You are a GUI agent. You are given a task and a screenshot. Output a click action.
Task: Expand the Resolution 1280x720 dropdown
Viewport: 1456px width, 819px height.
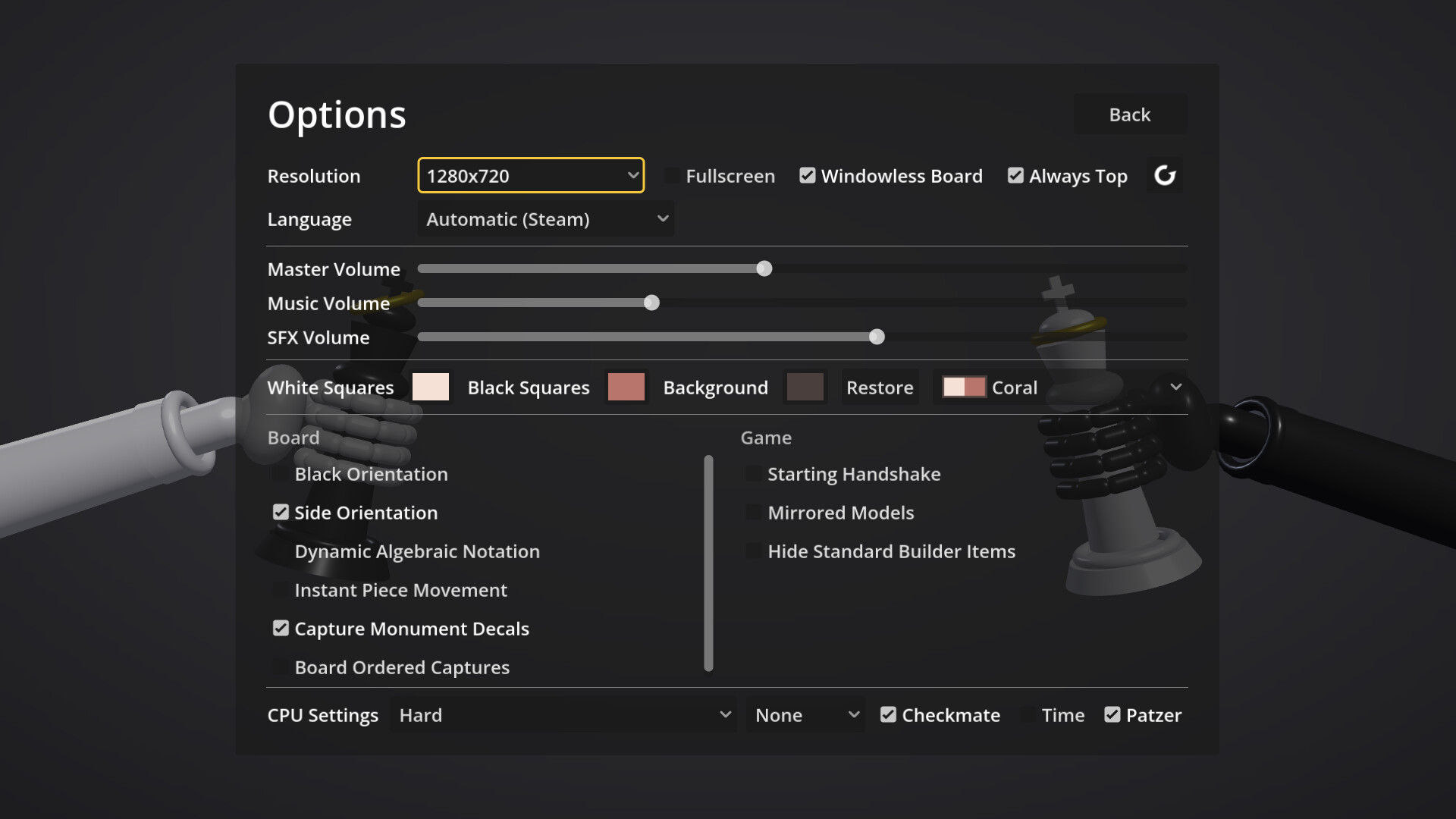click(531, 176)
